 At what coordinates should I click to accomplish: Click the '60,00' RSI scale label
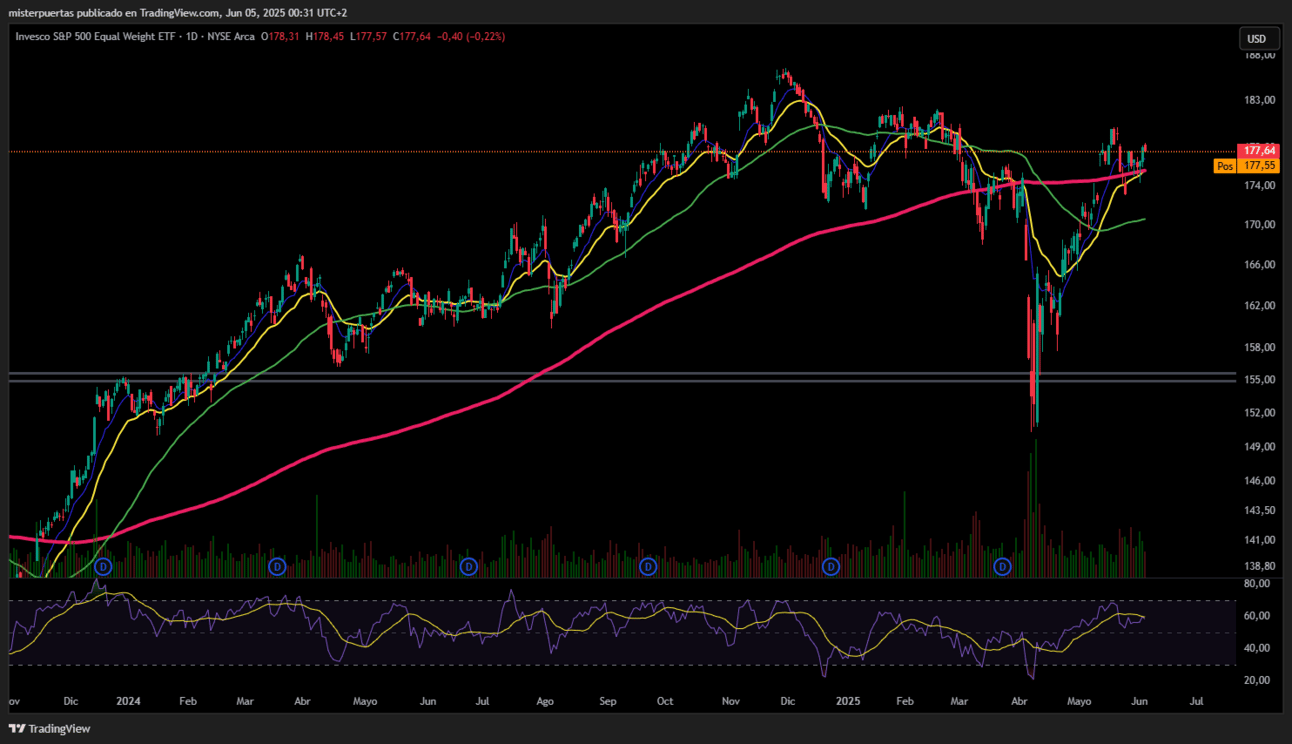1257,616
